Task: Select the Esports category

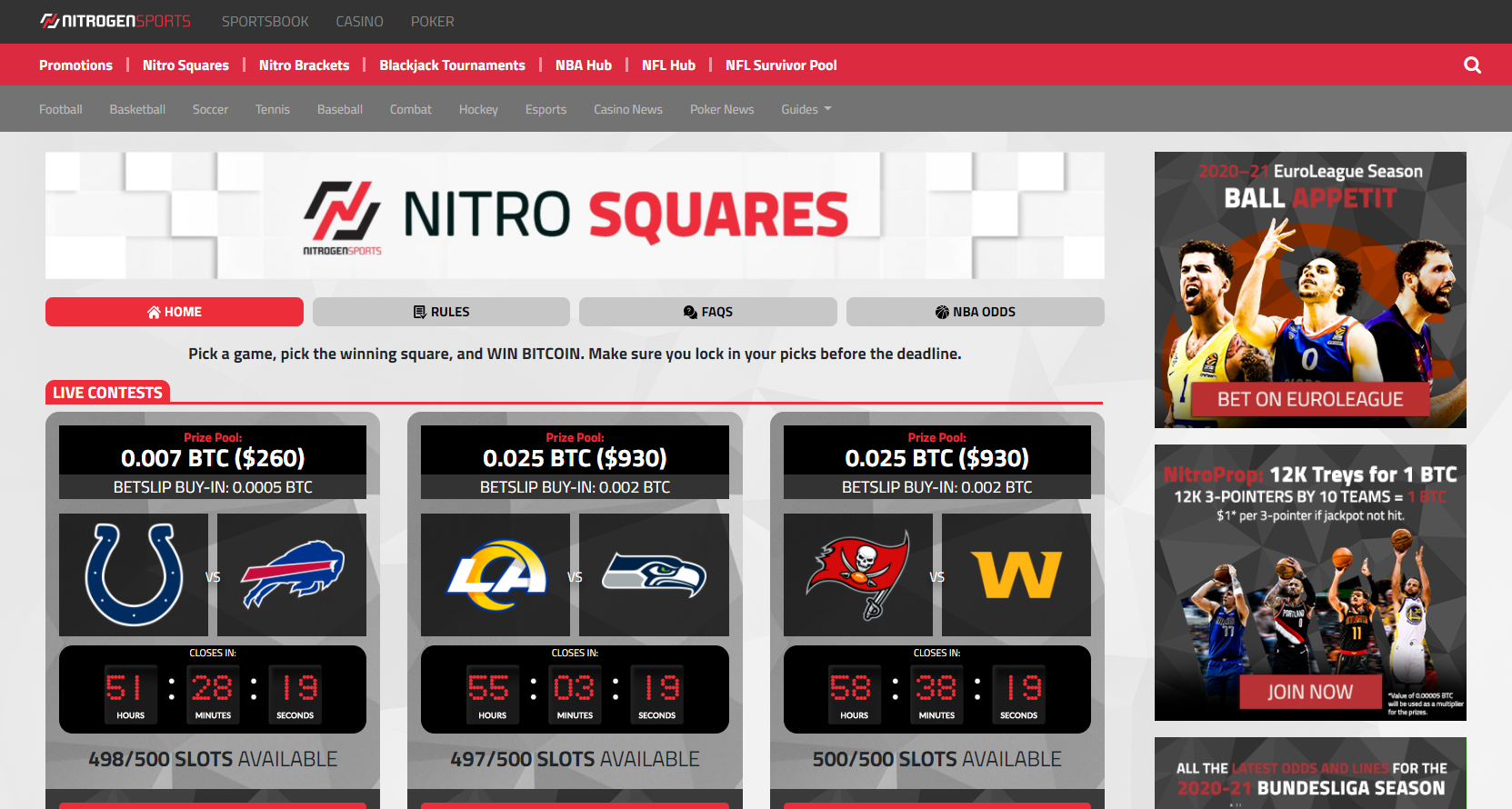Action: pyautogui.click(x=546, y=109)
